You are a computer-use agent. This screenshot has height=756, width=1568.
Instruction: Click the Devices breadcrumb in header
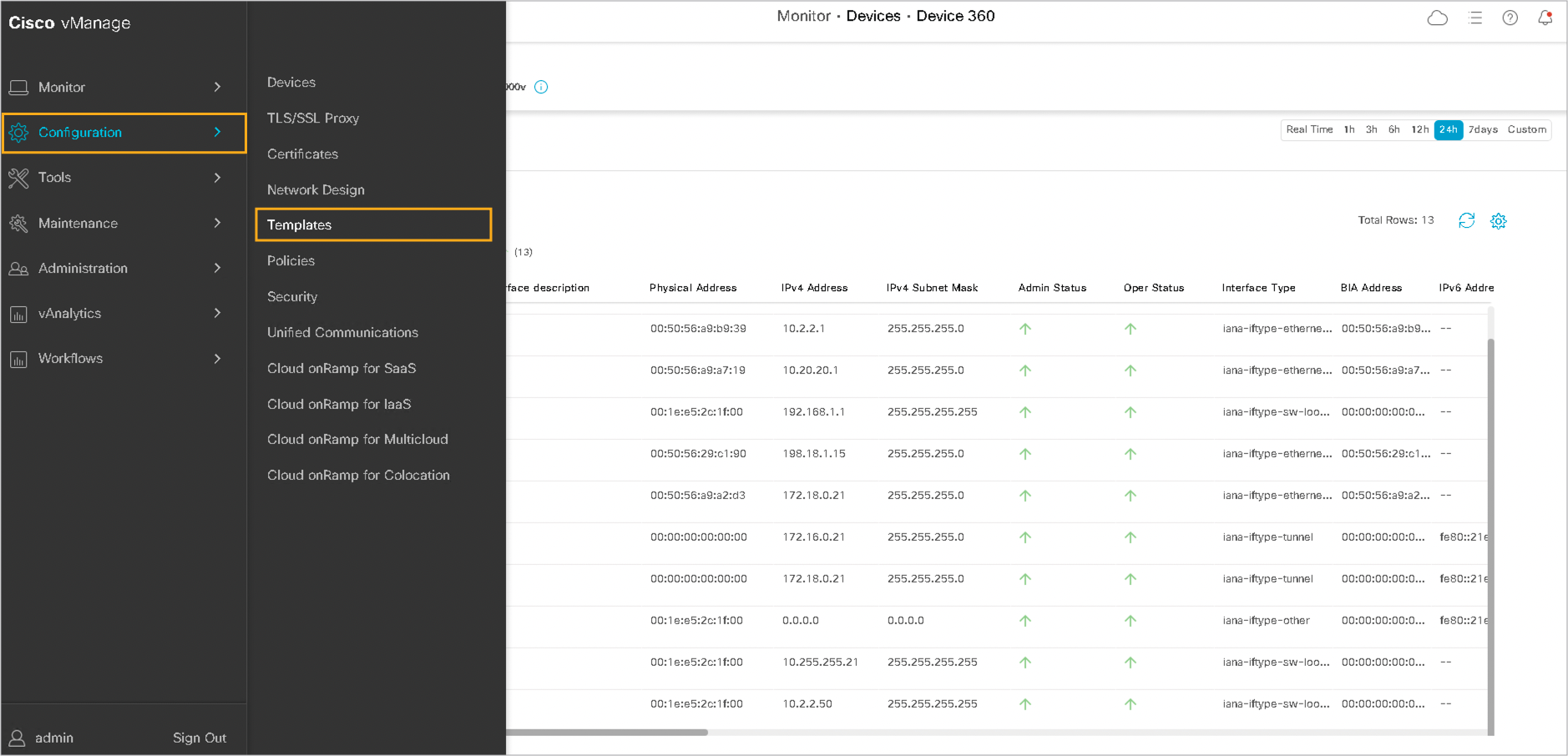[873, 16]
